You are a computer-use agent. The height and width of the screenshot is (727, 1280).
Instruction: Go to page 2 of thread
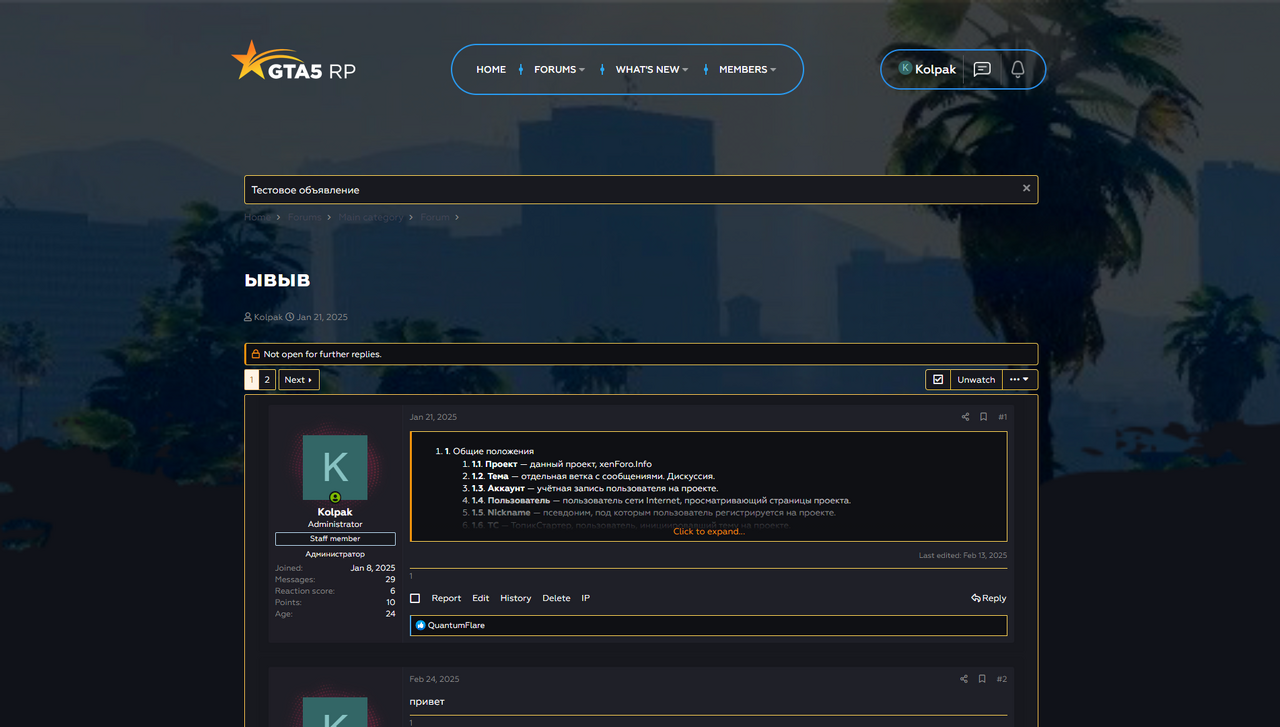click(x=267, y=380)
